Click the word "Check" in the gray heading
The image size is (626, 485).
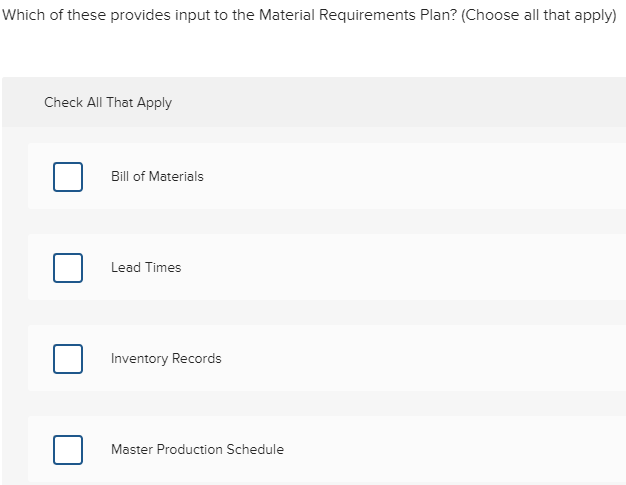(63, 102)
